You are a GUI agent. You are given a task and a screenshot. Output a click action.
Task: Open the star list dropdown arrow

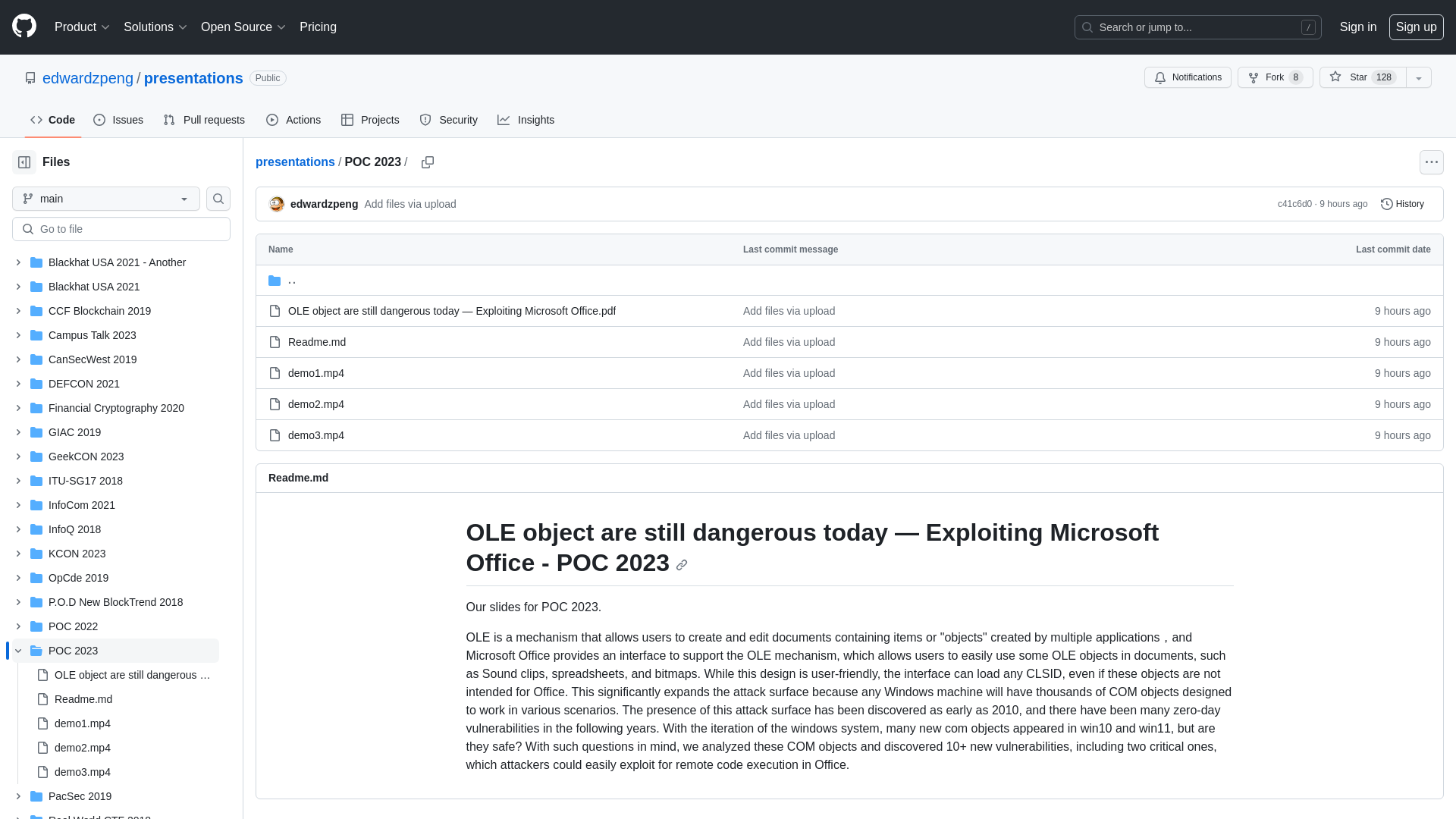point(1419,77)
